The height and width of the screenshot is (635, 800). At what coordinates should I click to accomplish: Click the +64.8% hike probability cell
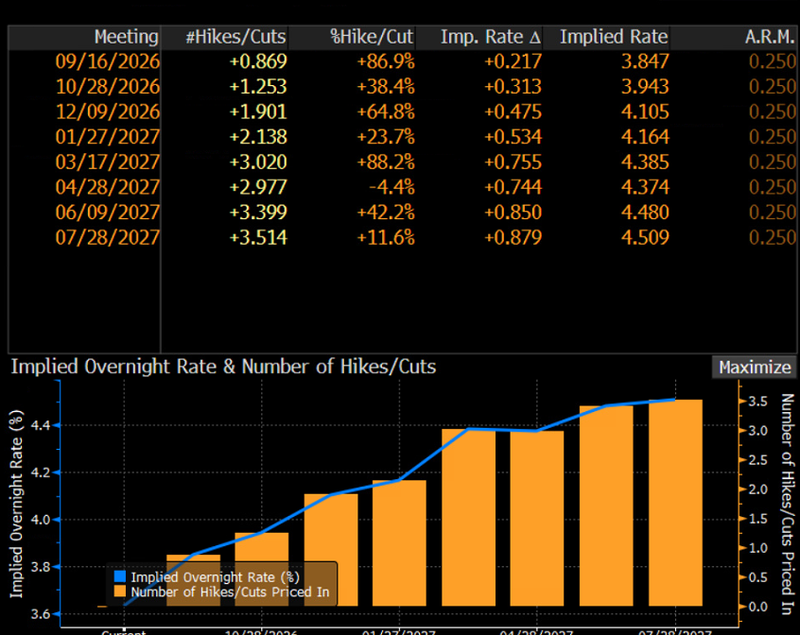386,112
